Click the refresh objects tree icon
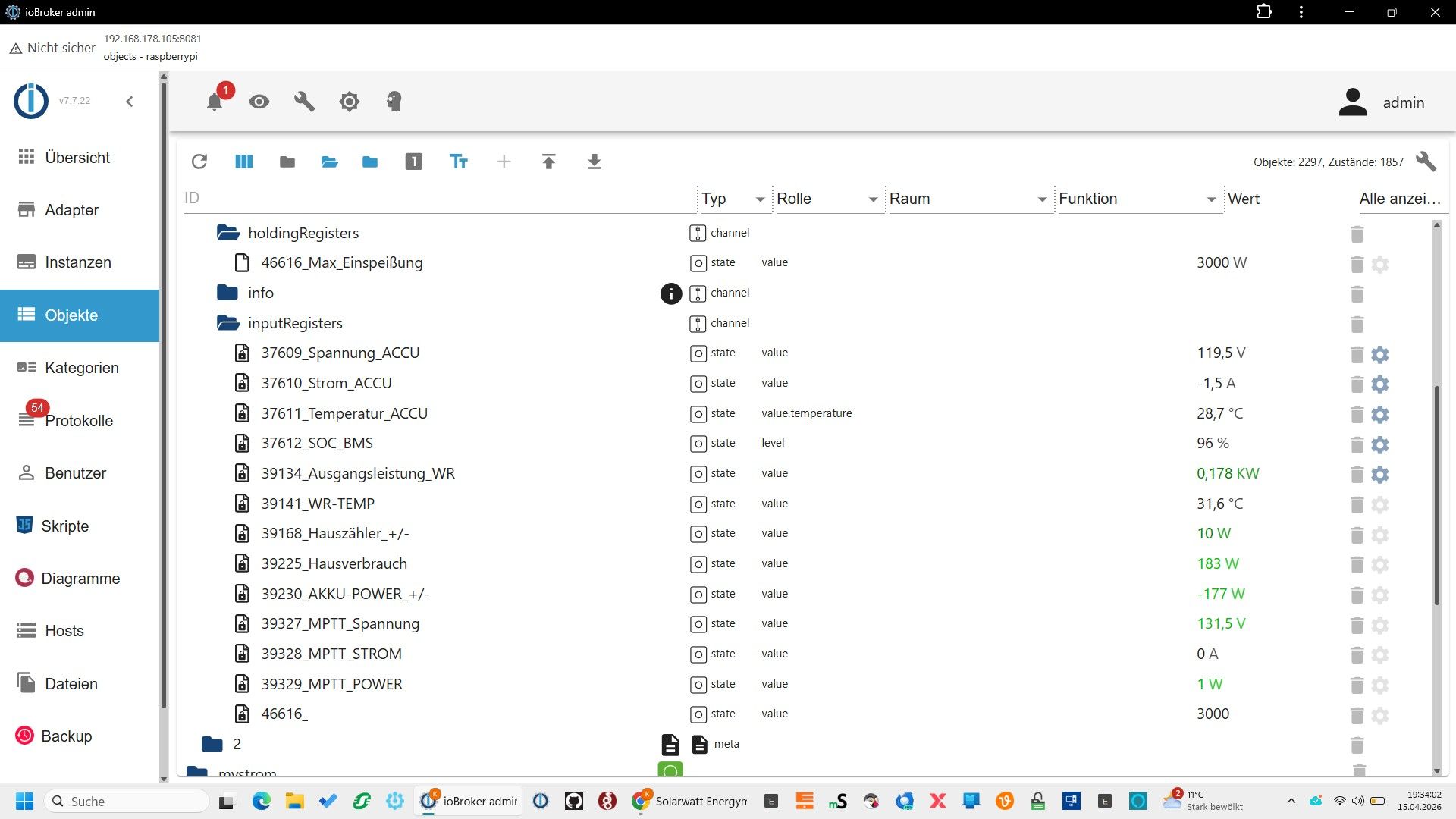The image size is (1456, 819). tap(199, 162)
